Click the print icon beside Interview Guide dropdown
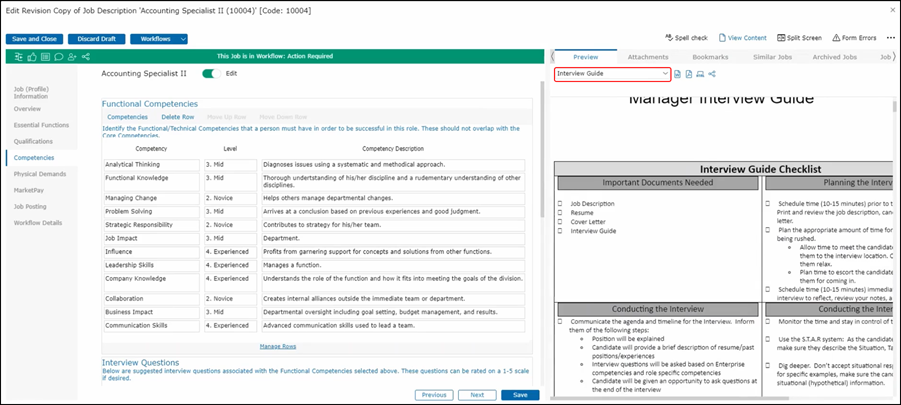This screenshot has height=405, width=901. [x=700, y=74]
